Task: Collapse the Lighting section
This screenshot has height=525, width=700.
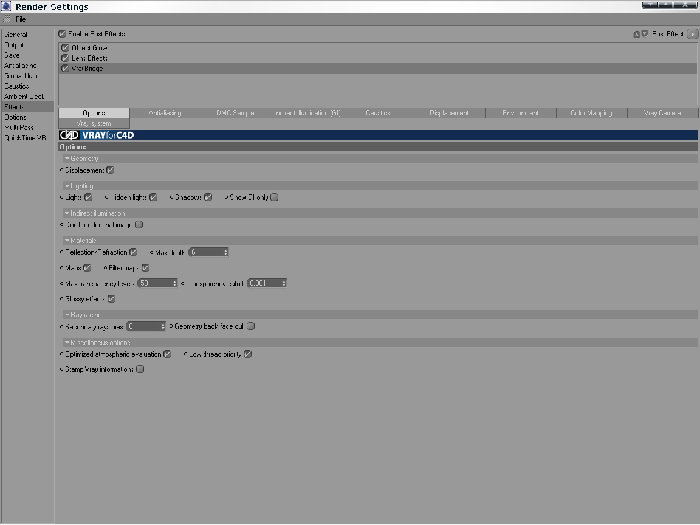Action: (x=67, y=186)
